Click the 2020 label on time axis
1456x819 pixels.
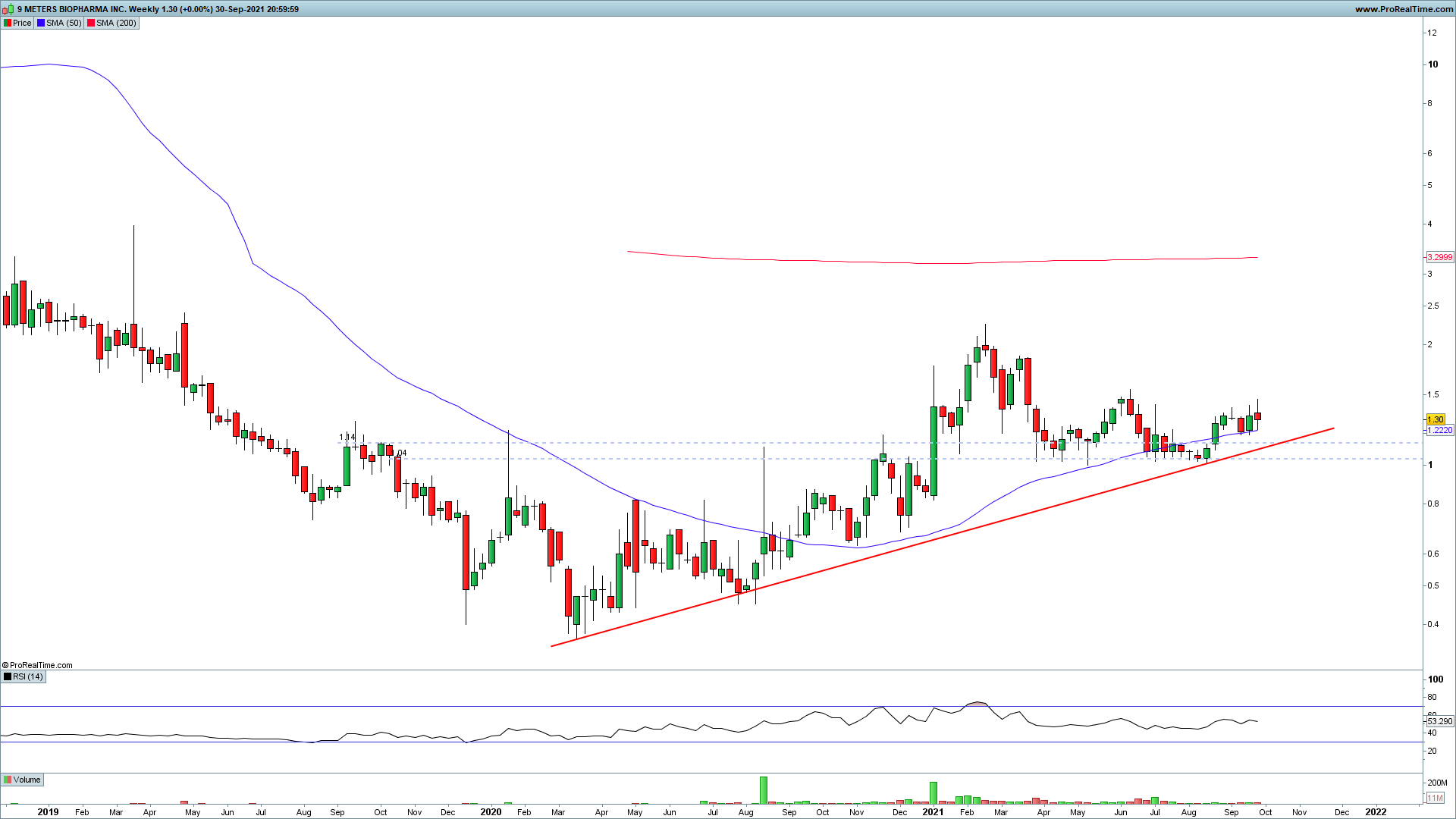click(x=491, y=811)
